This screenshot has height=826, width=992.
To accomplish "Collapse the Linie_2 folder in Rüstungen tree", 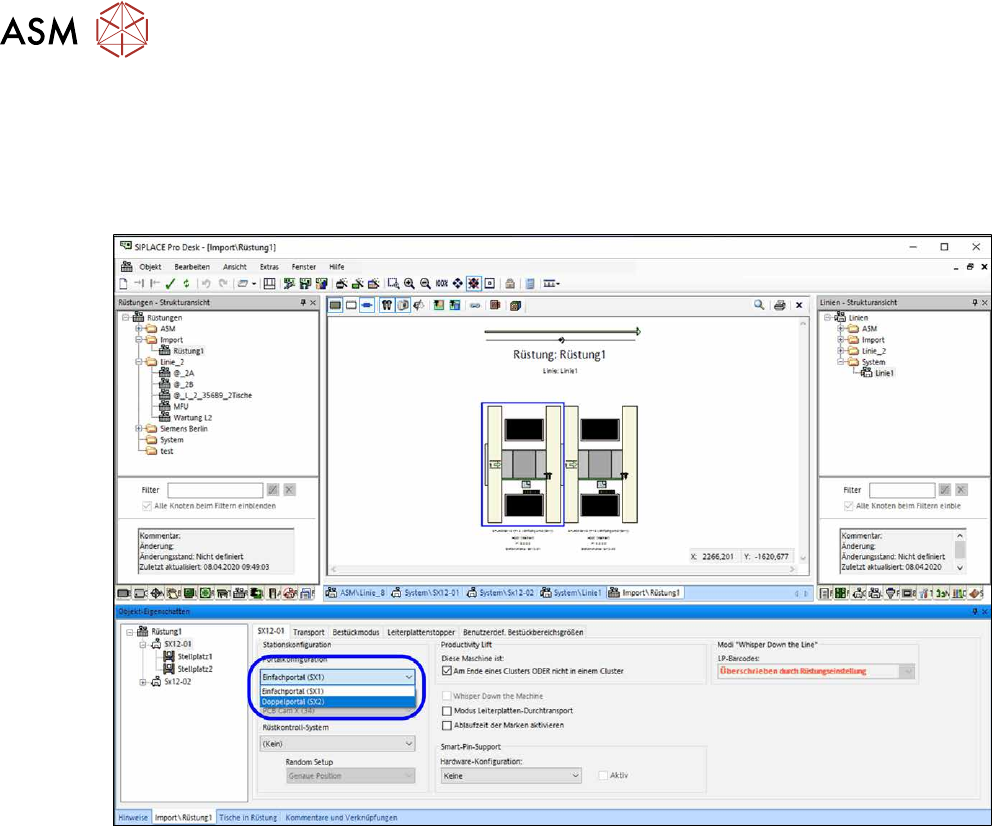I will (x=139, y=362).
